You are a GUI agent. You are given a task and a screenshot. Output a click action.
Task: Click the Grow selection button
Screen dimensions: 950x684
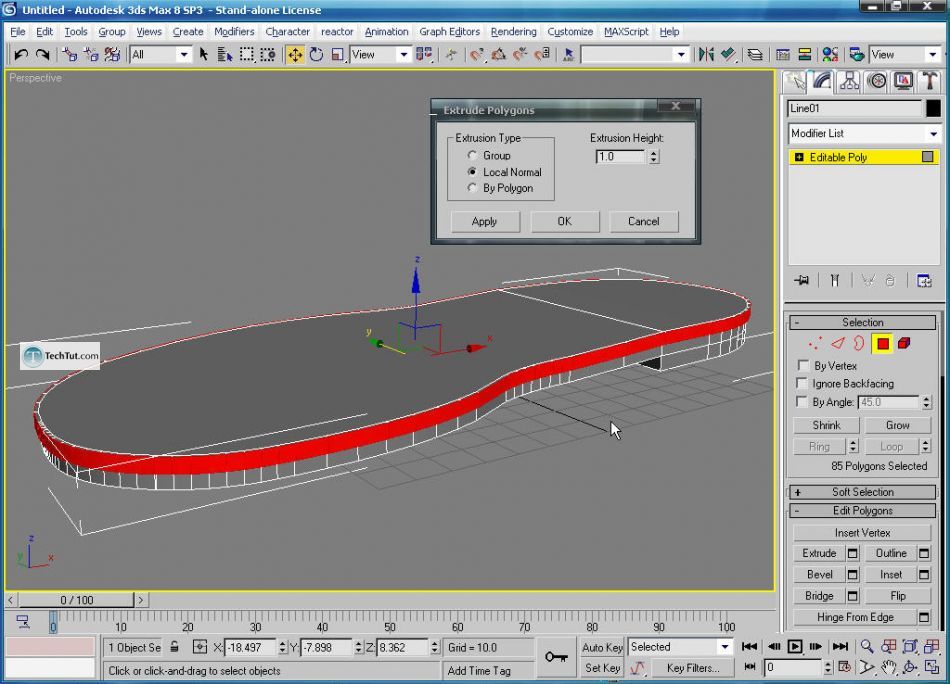coord(897,425)
